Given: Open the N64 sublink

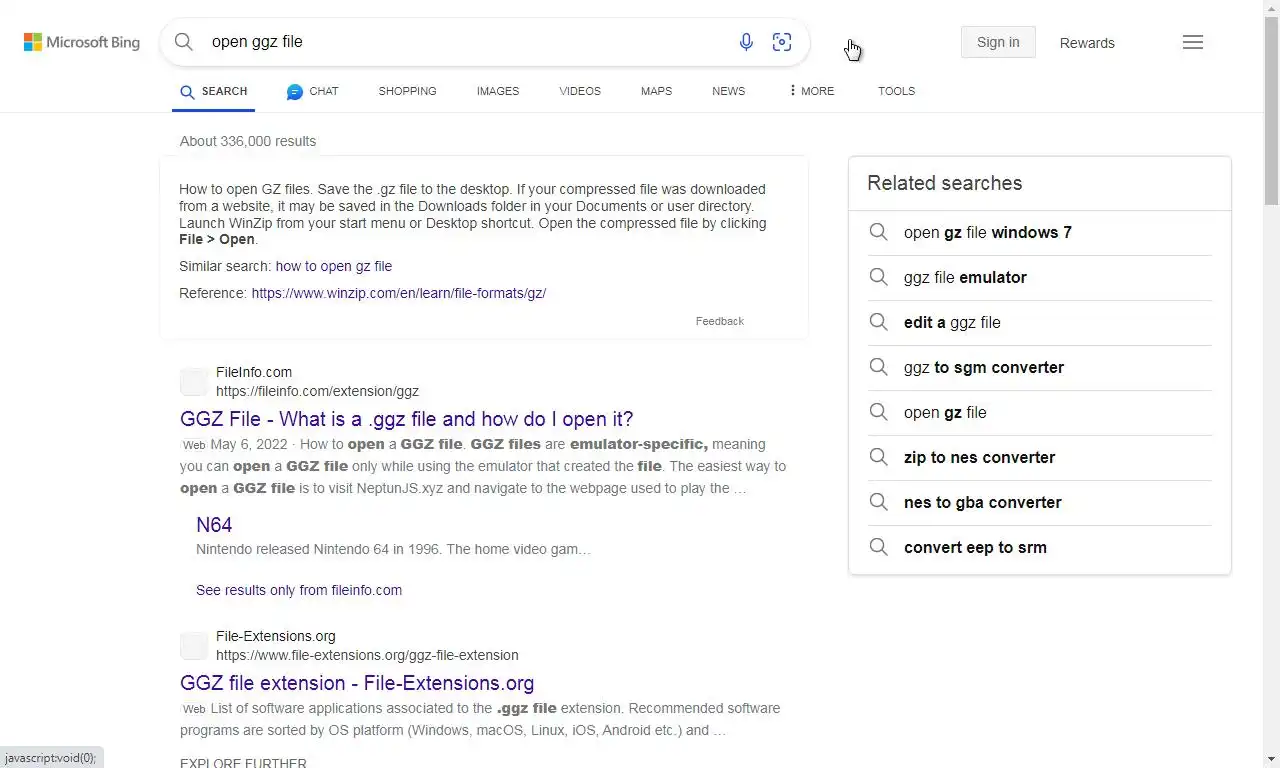Looking at the screenshot, I should pos(214,525).
